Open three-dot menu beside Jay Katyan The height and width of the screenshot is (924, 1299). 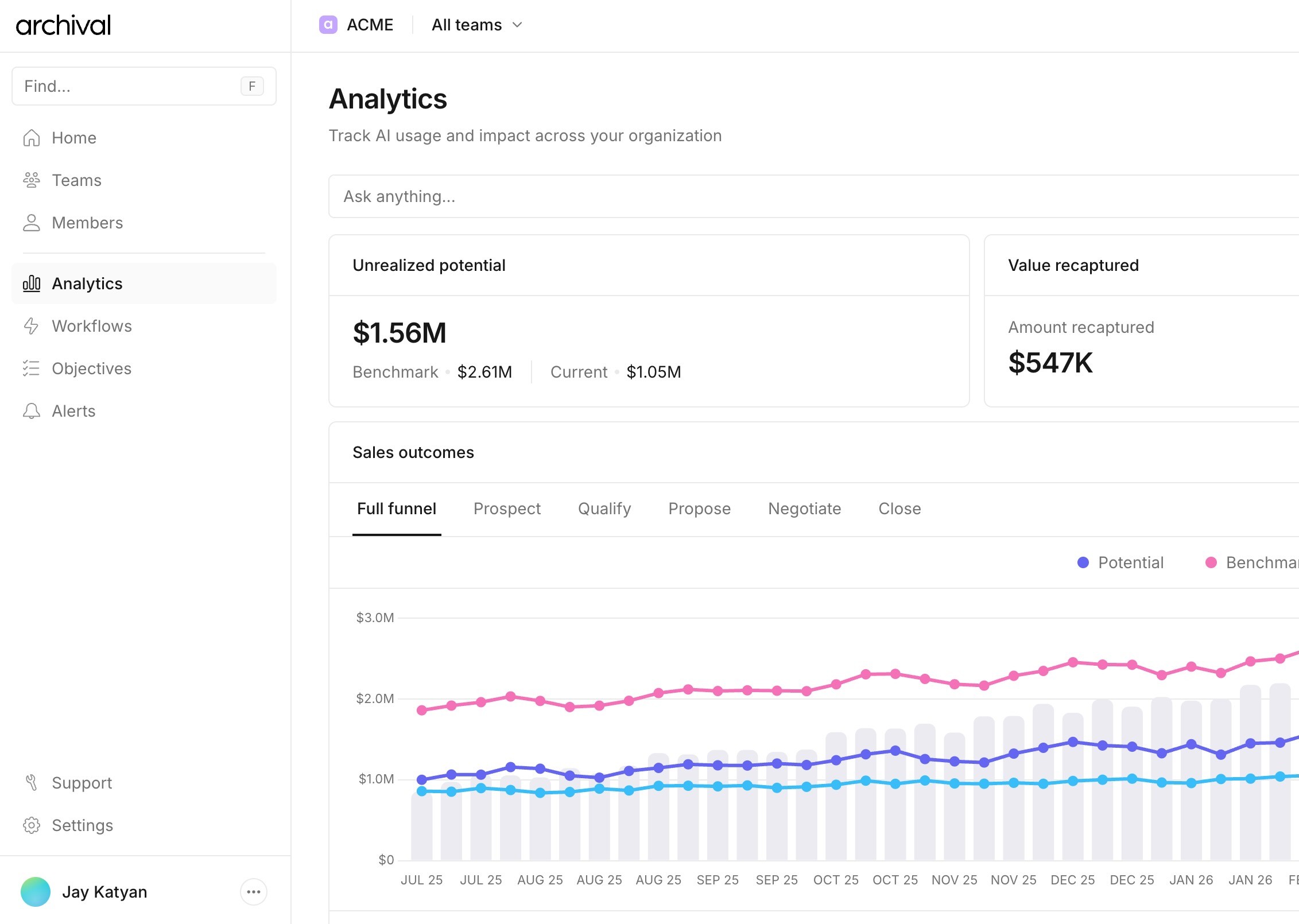253,892
